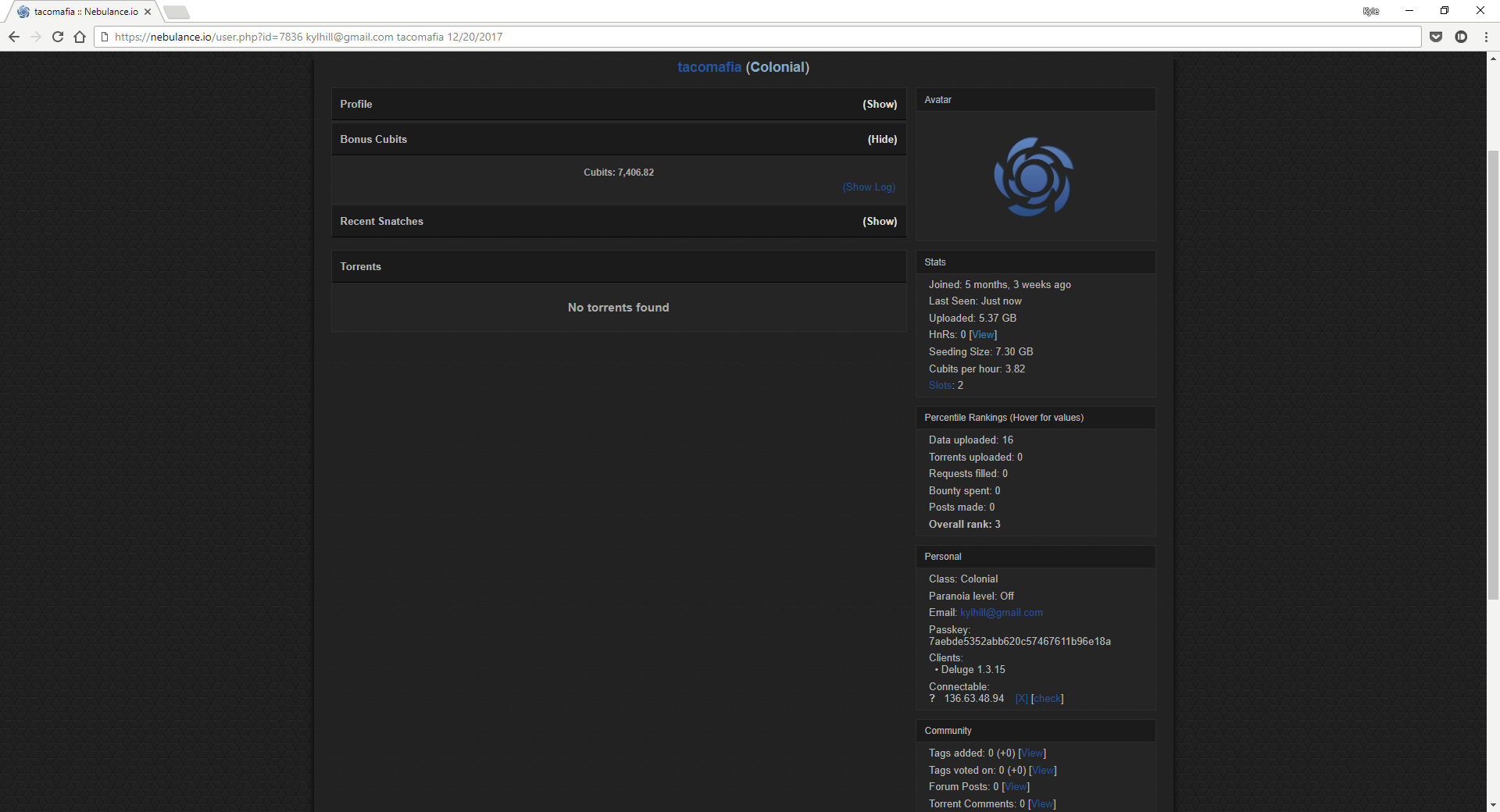Select the tacomafia Nebulance.io tab
Viewport: 1500px width, 812px height.
pos(84,12)
